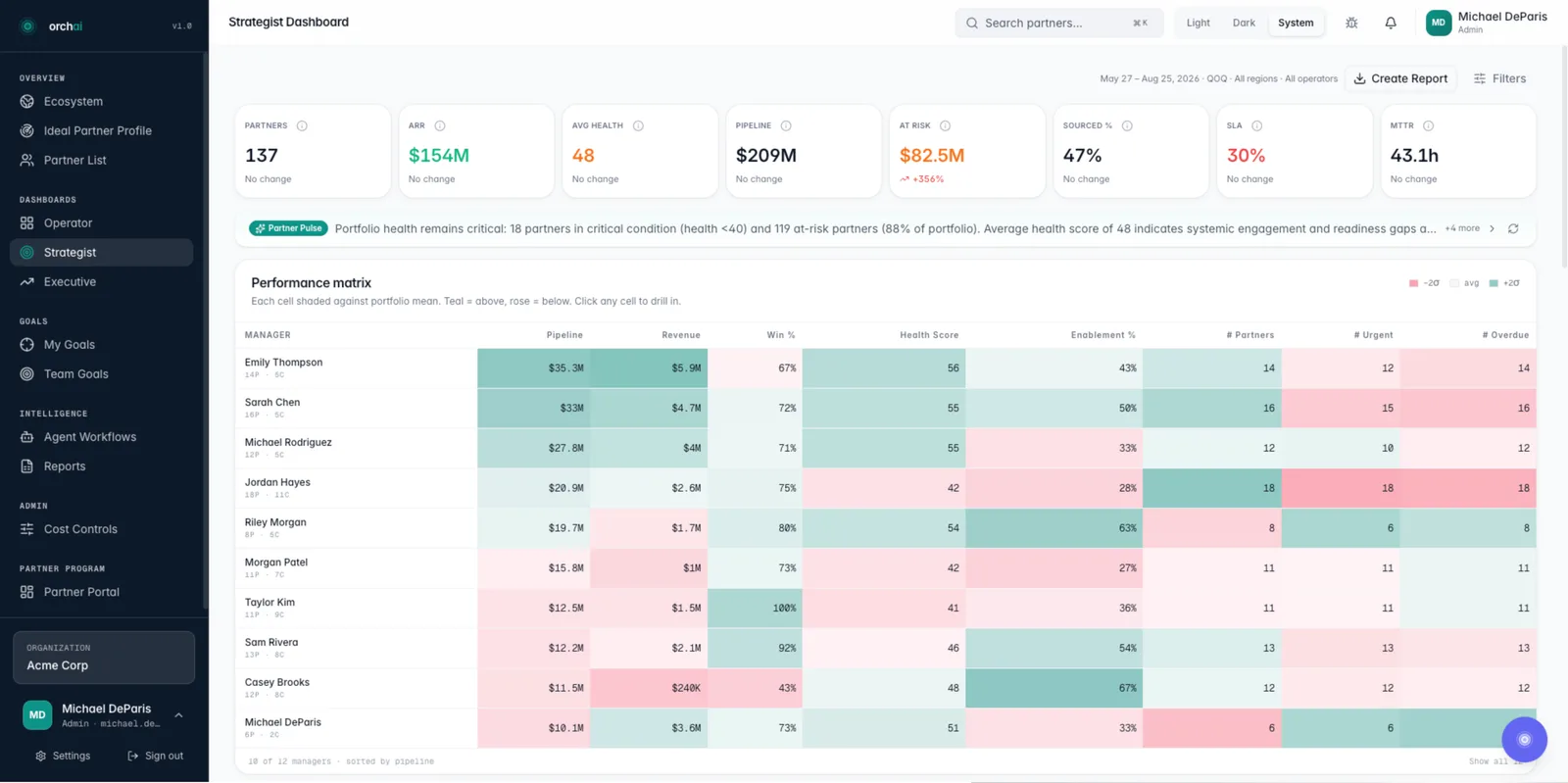
Task: Click the My Goals target icon
Action: click(x=26, y=344)
